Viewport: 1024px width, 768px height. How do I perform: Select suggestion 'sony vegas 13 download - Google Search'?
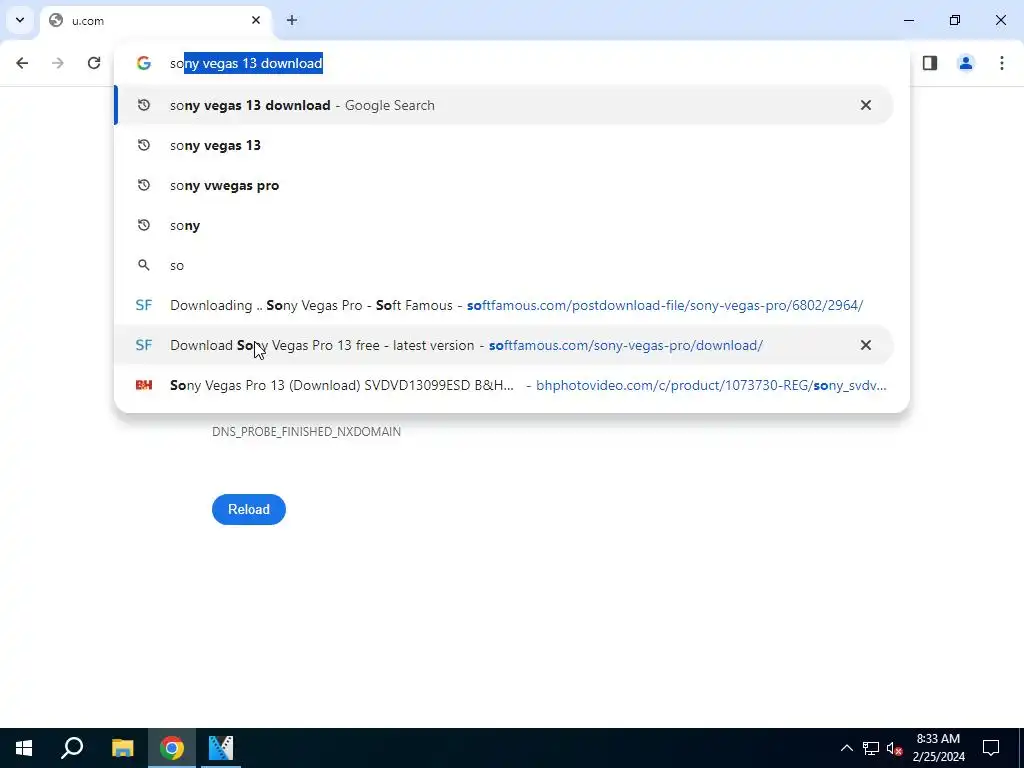504,105
